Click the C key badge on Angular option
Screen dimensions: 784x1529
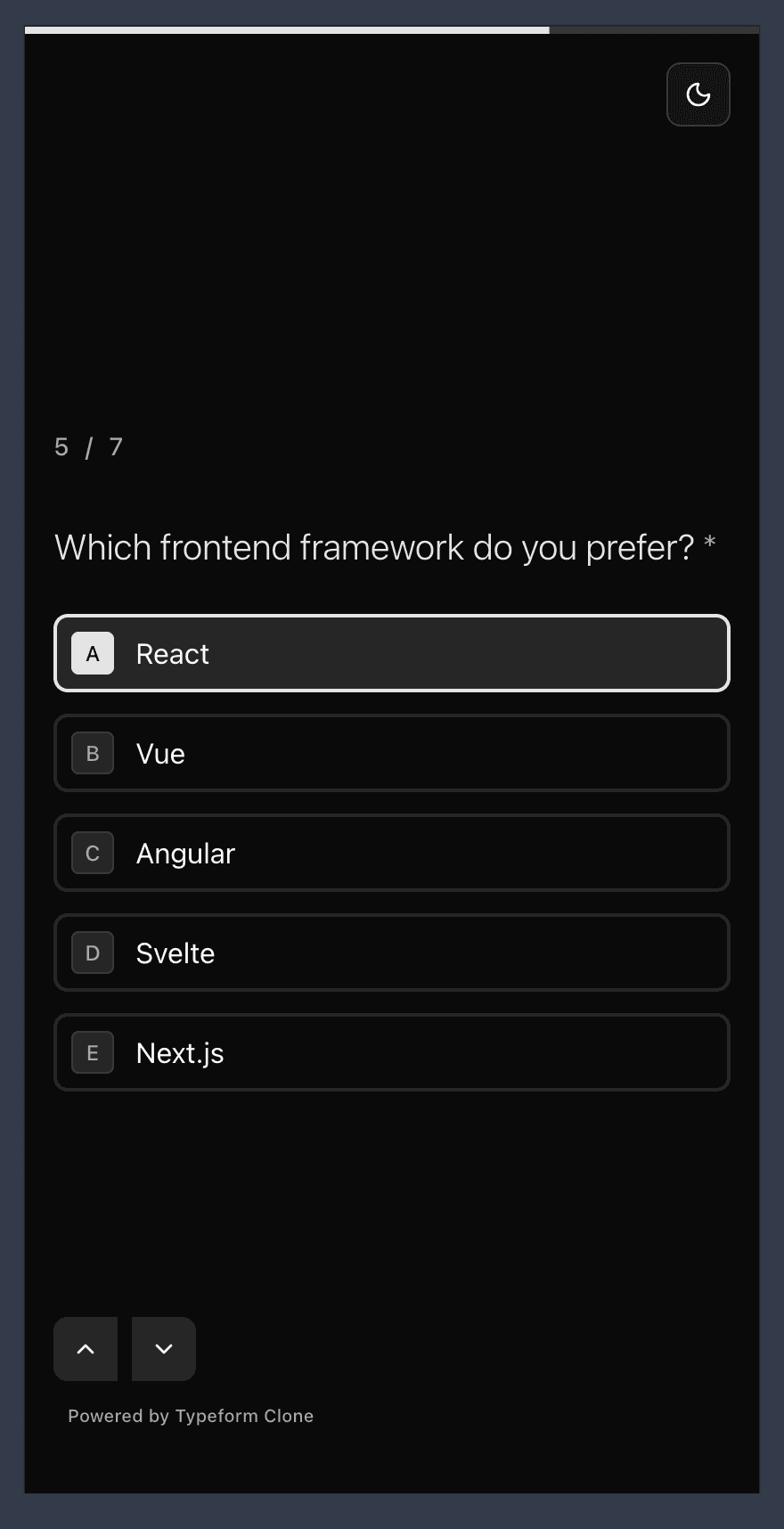(92, 853)
